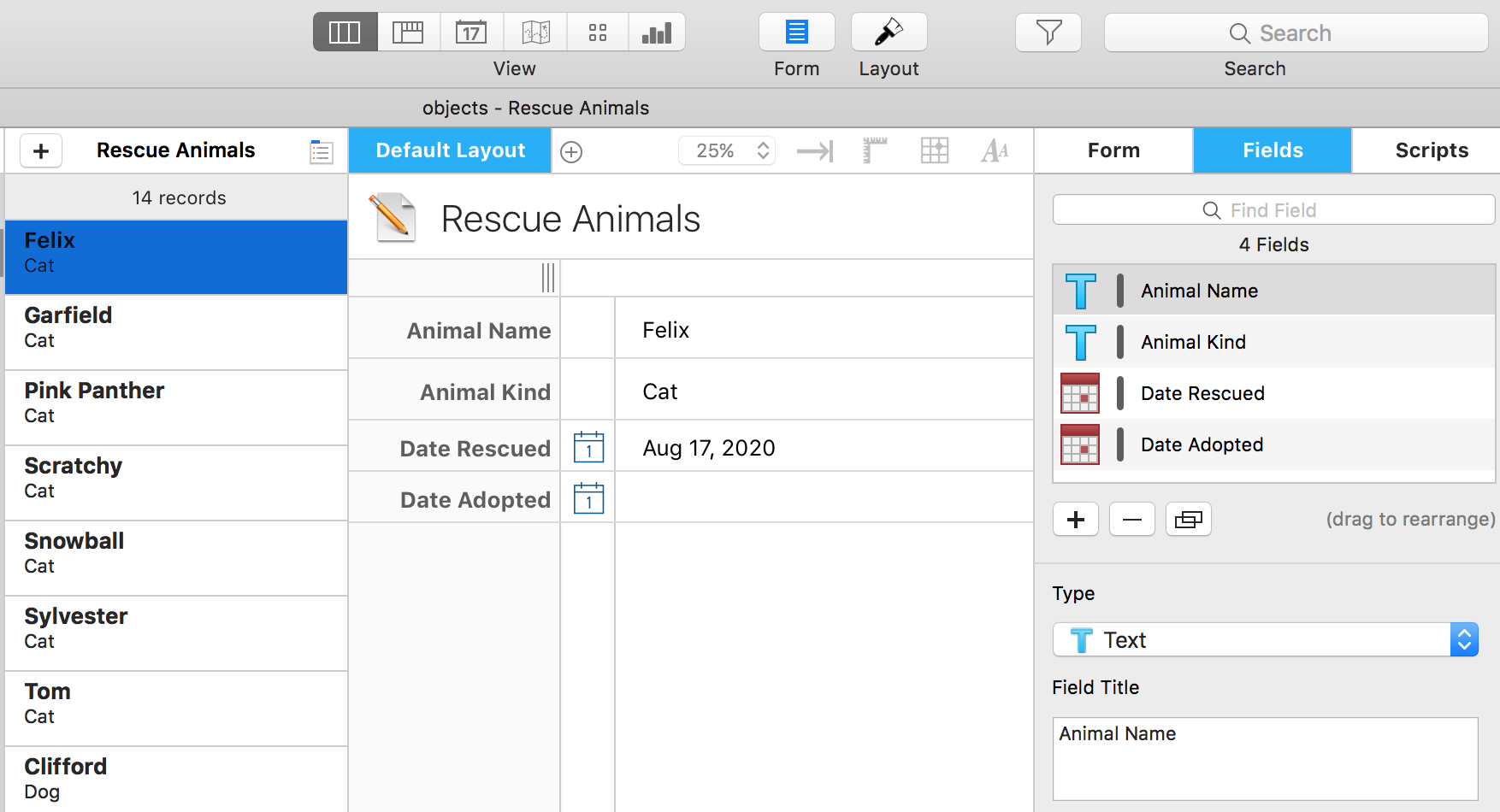Switch to the grid view mode
This screenshot has width=1500, height=812.
pos(597,32)
